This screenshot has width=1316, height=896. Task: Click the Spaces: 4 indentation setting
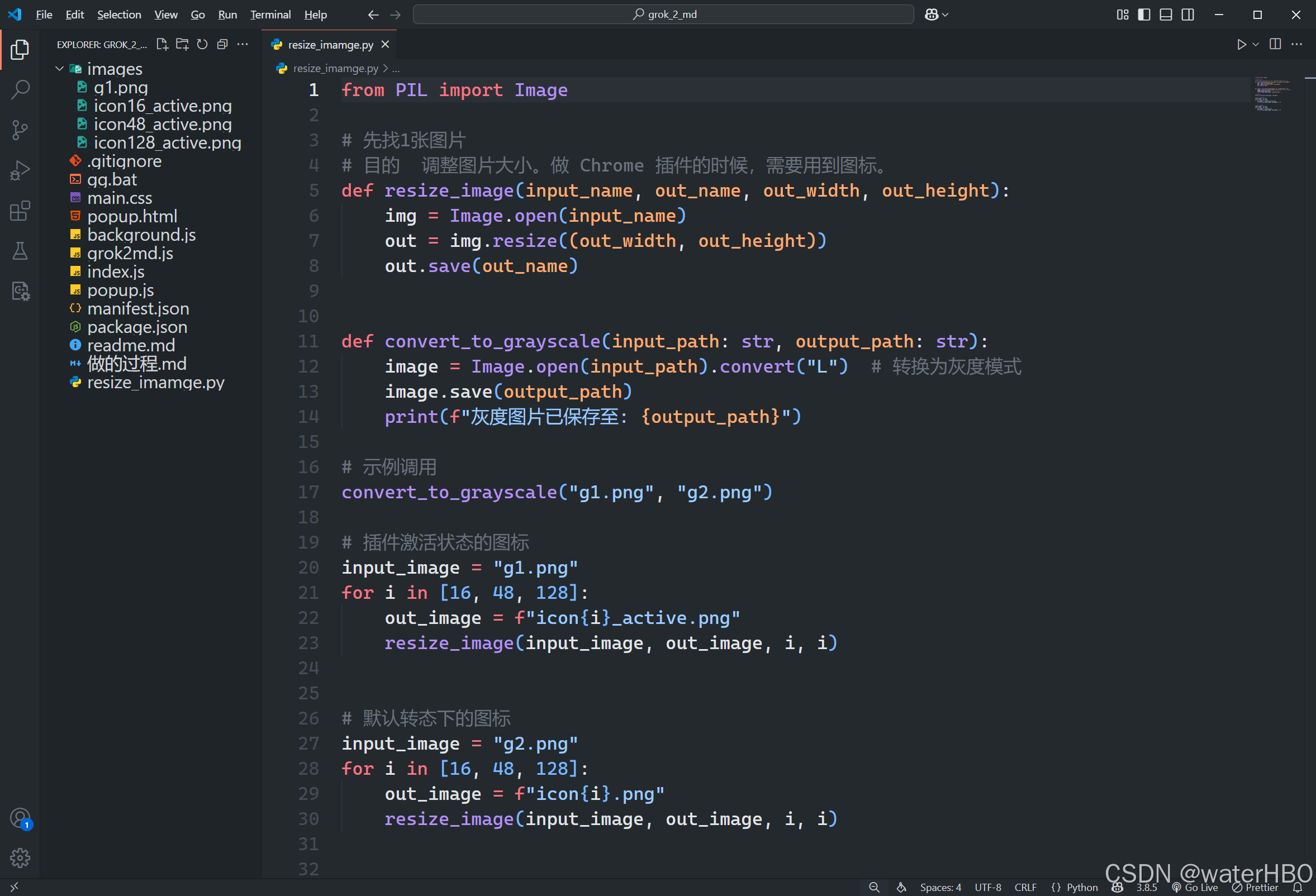coord(940,887)
